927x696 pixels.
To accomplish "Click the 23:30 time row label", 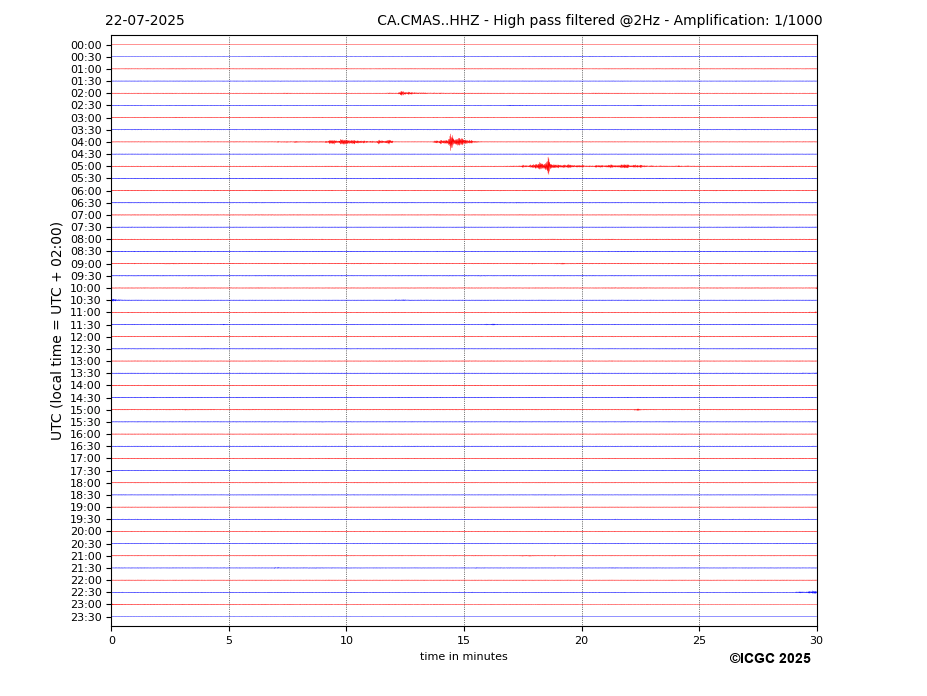I will [x=86, y=617].
